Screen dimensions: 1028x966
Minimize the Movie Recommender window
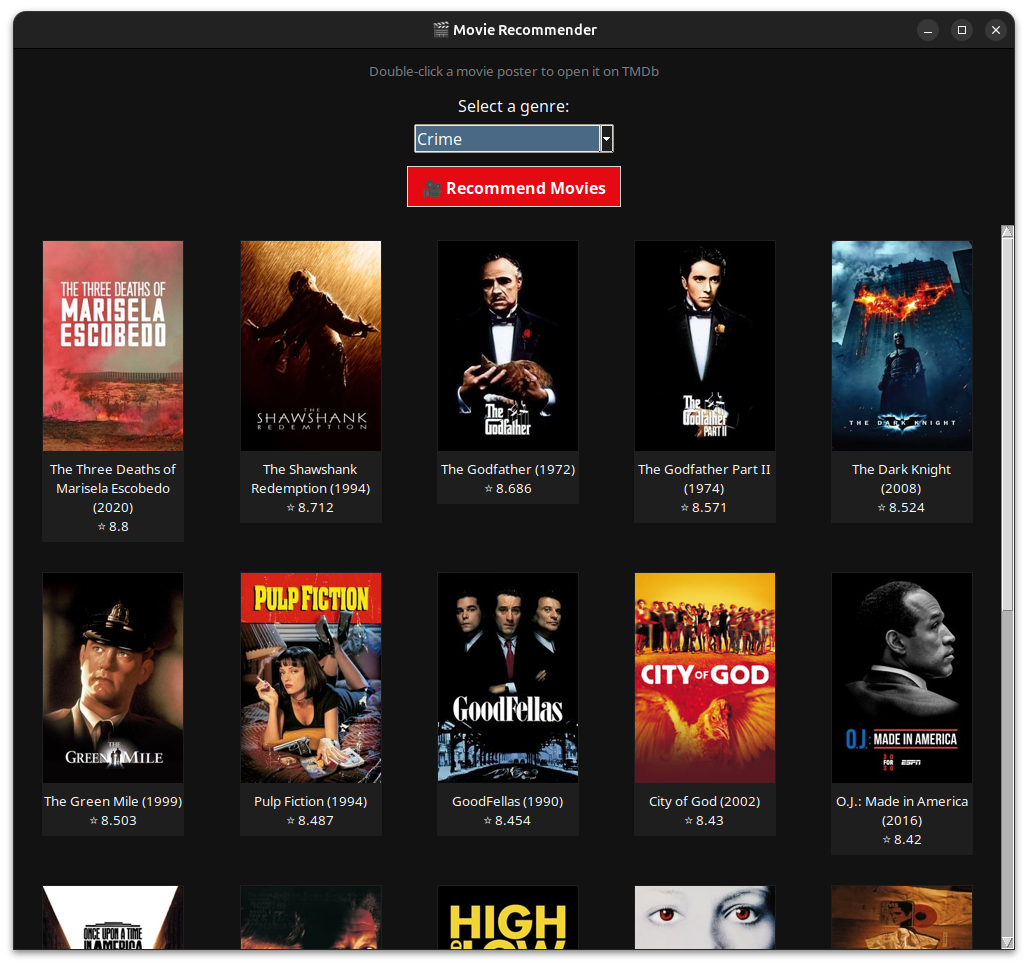pos(928,30)
